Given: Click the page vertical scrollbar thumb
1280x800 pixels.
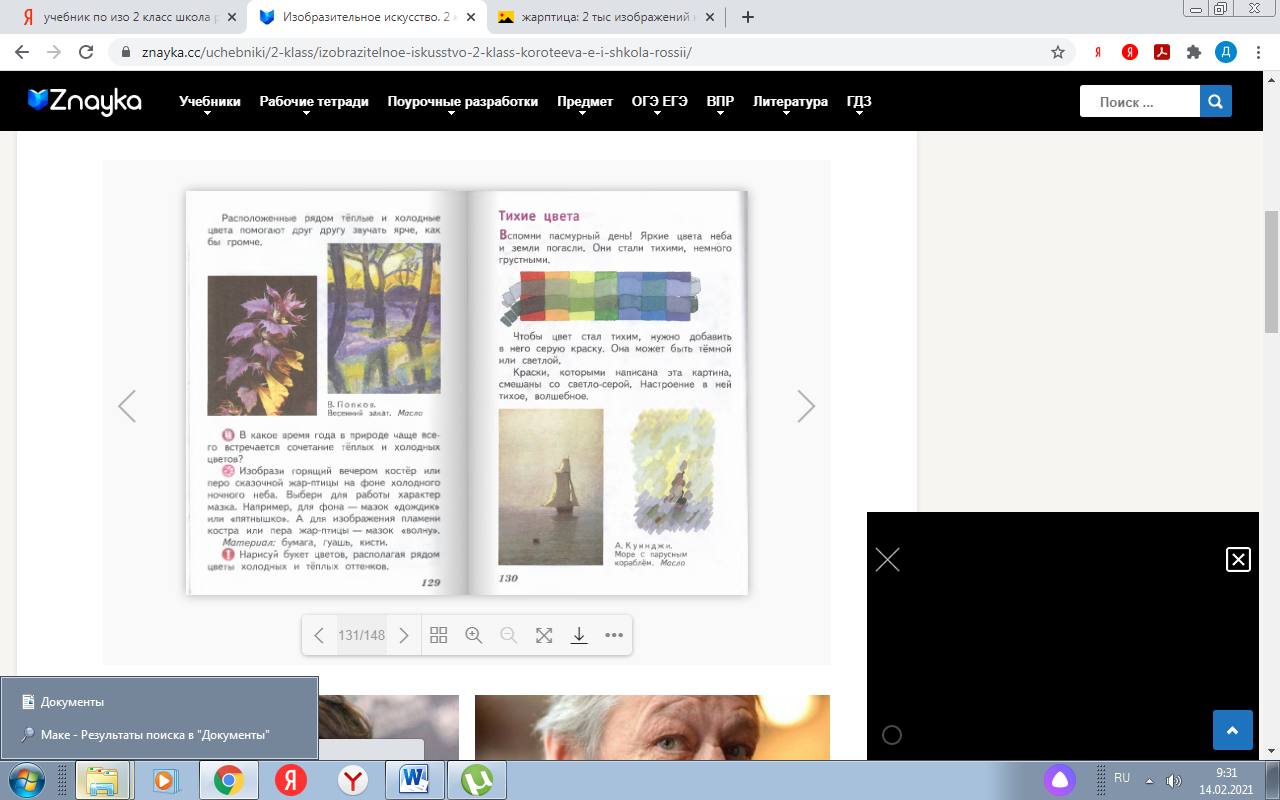Looking at the screenshot, I should tap(1271, 271).
